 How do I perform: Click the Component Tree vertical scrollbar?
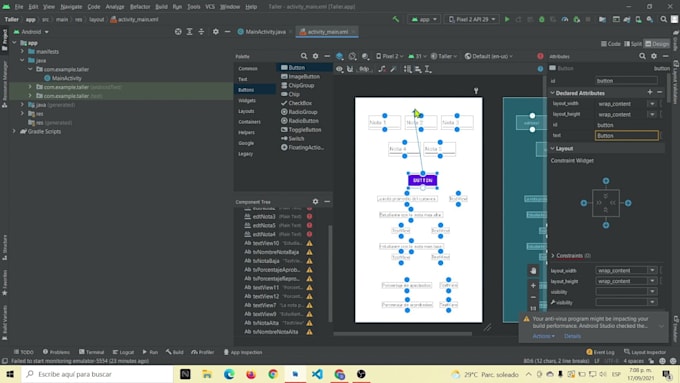(x=330, y=273)
